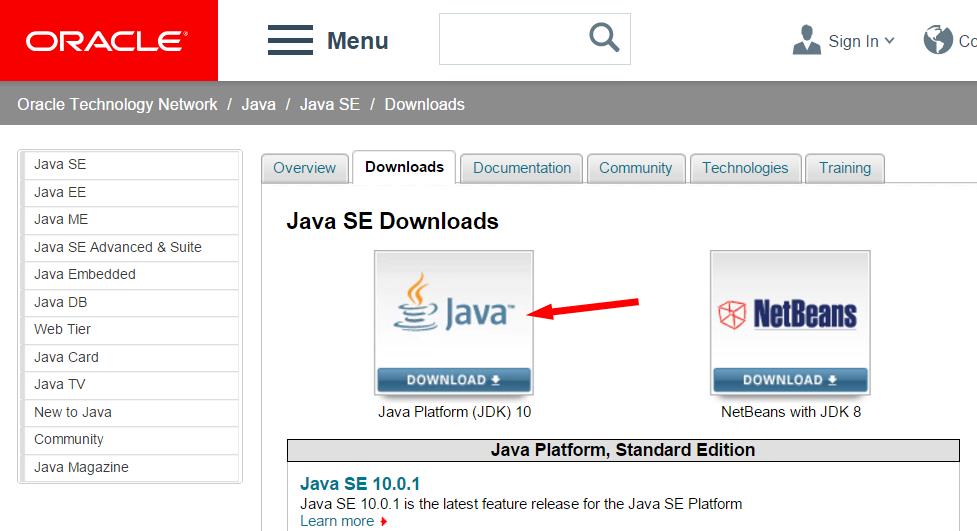Open Java Embedded sidebar item
977x531 pixels.
(131, 275)
